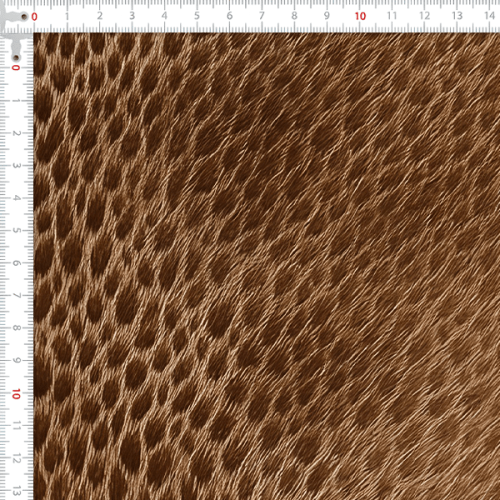The width and height of the screenshot is (500, 500).
Task: Click the 12 mark on the top ruler
Action: tap(424, 16)
